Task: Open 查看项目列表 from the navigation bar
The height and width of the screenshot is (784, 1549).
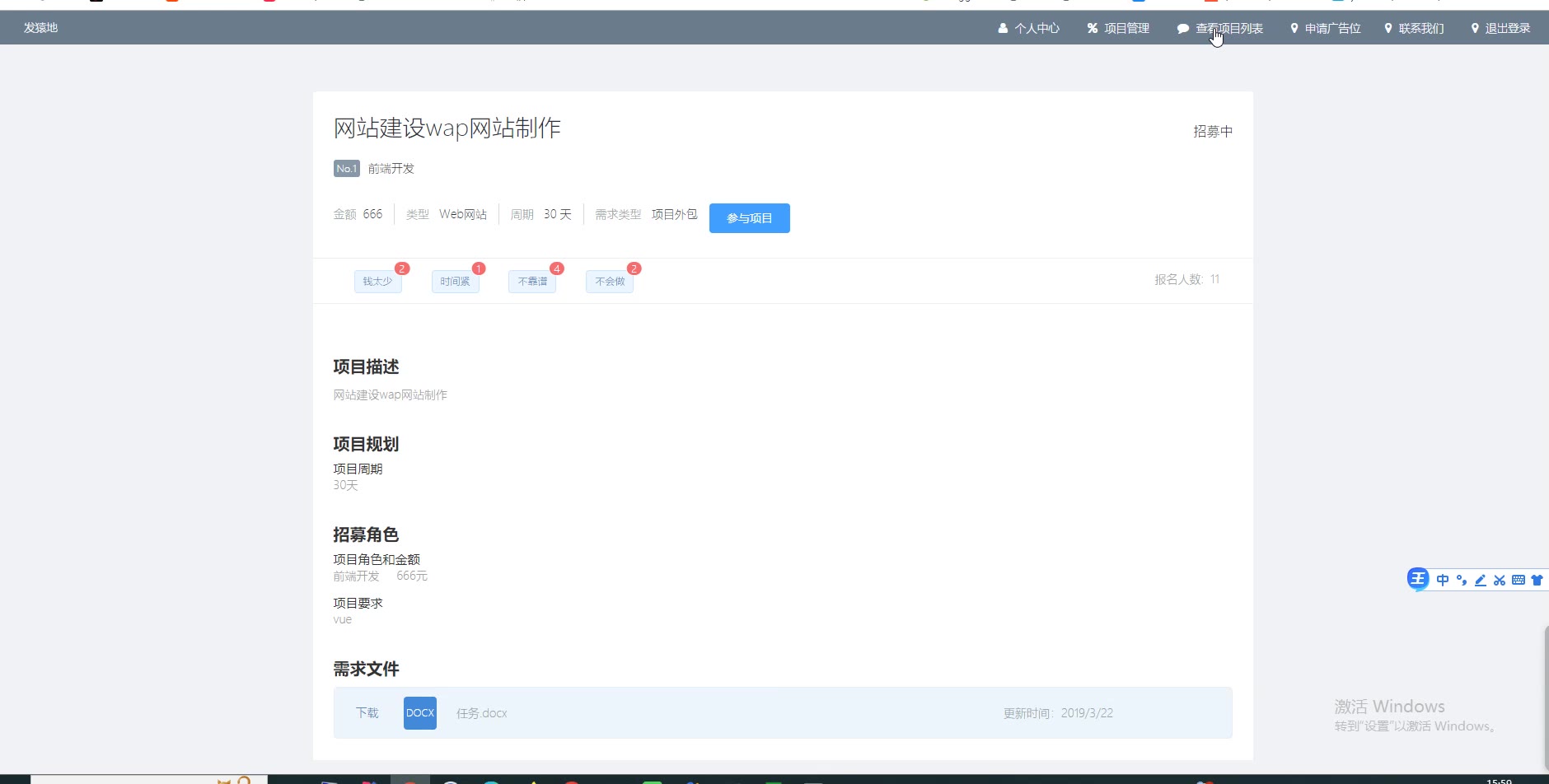Action: pos(1220,28)
